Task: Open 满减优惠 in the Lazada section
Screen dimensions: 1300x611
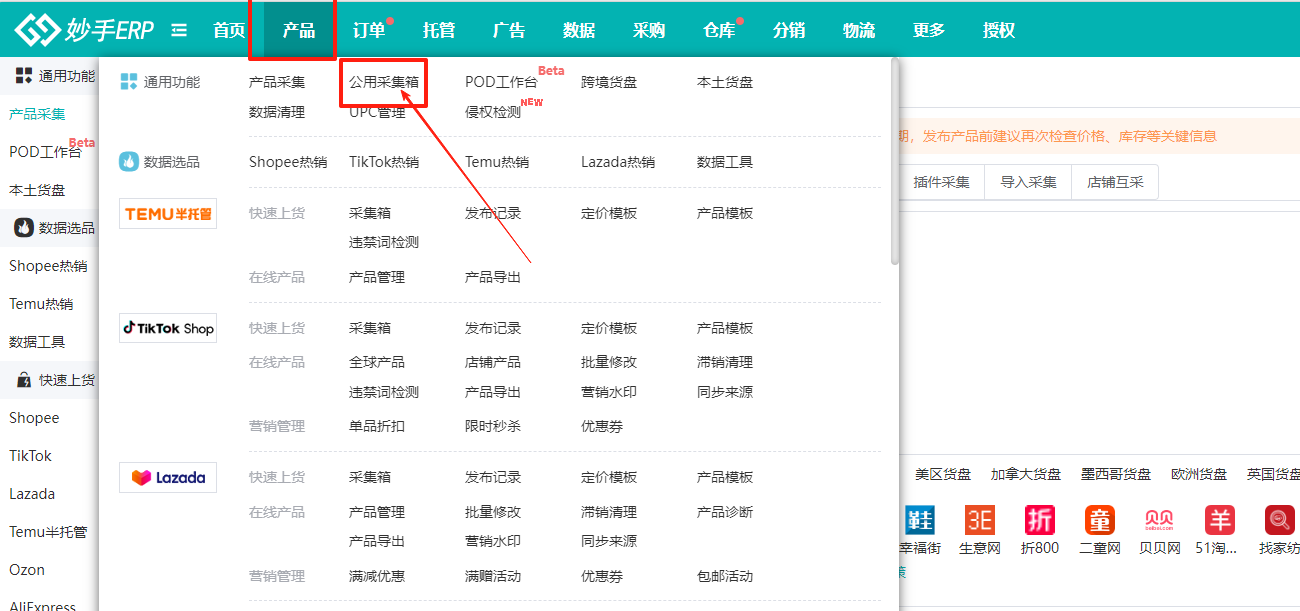Action: (377, 576)
